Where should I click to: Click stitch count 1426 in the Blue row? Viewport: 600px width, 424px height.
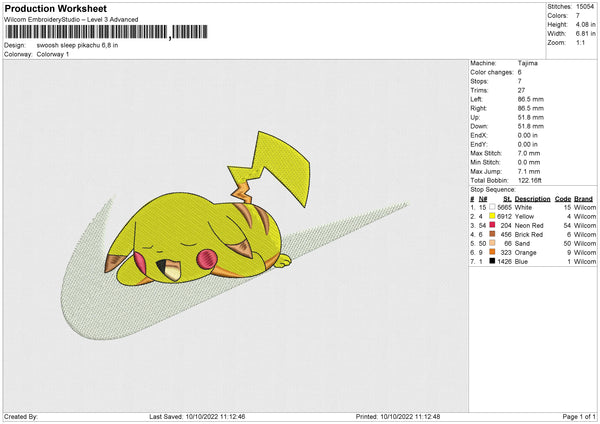click(504, 262)
